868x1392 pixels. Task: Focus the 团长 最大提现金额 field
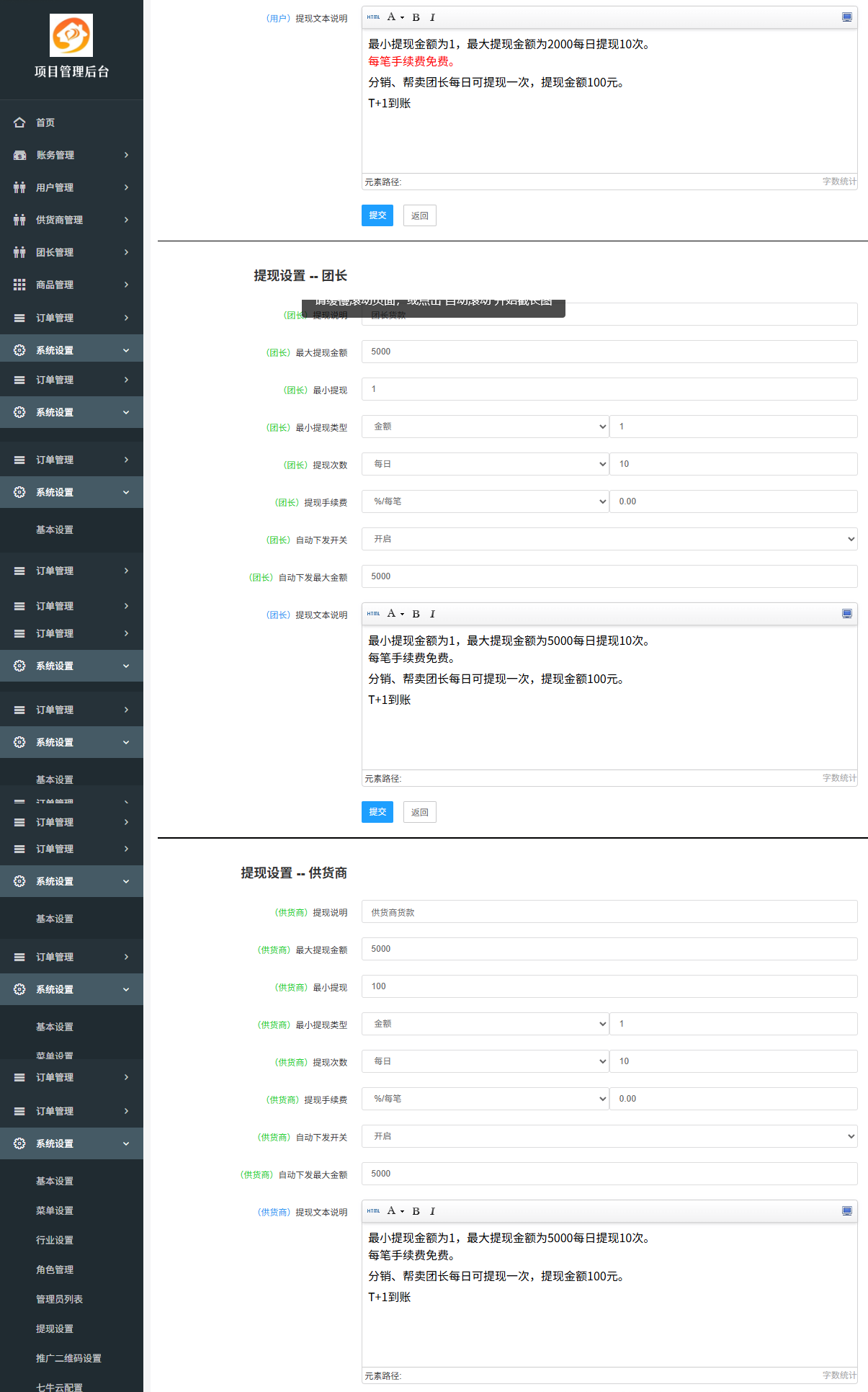point(609,352)
